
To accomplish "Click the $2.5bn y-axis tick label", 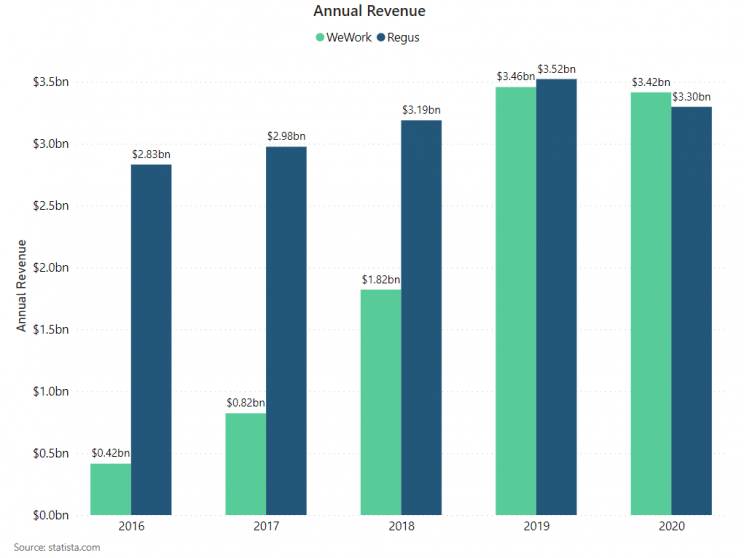I will [51, 206].
